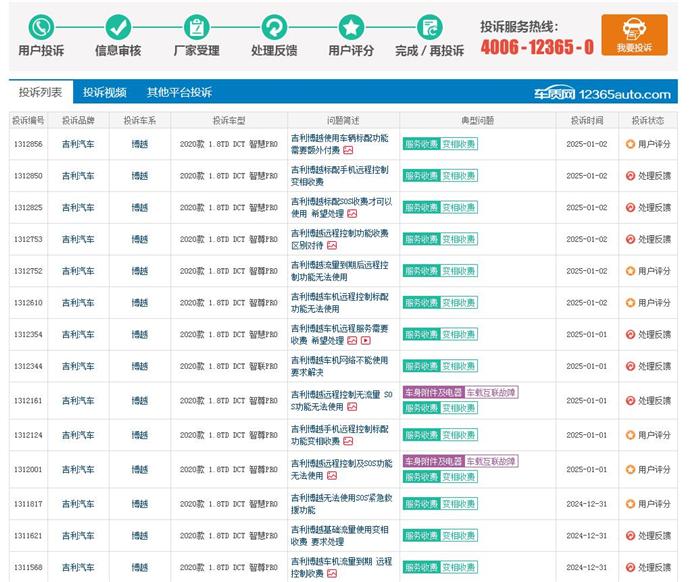700x582 pixels.
Task: Click the 完成/再投诉 document step icon
Action: tap(429, 27)
